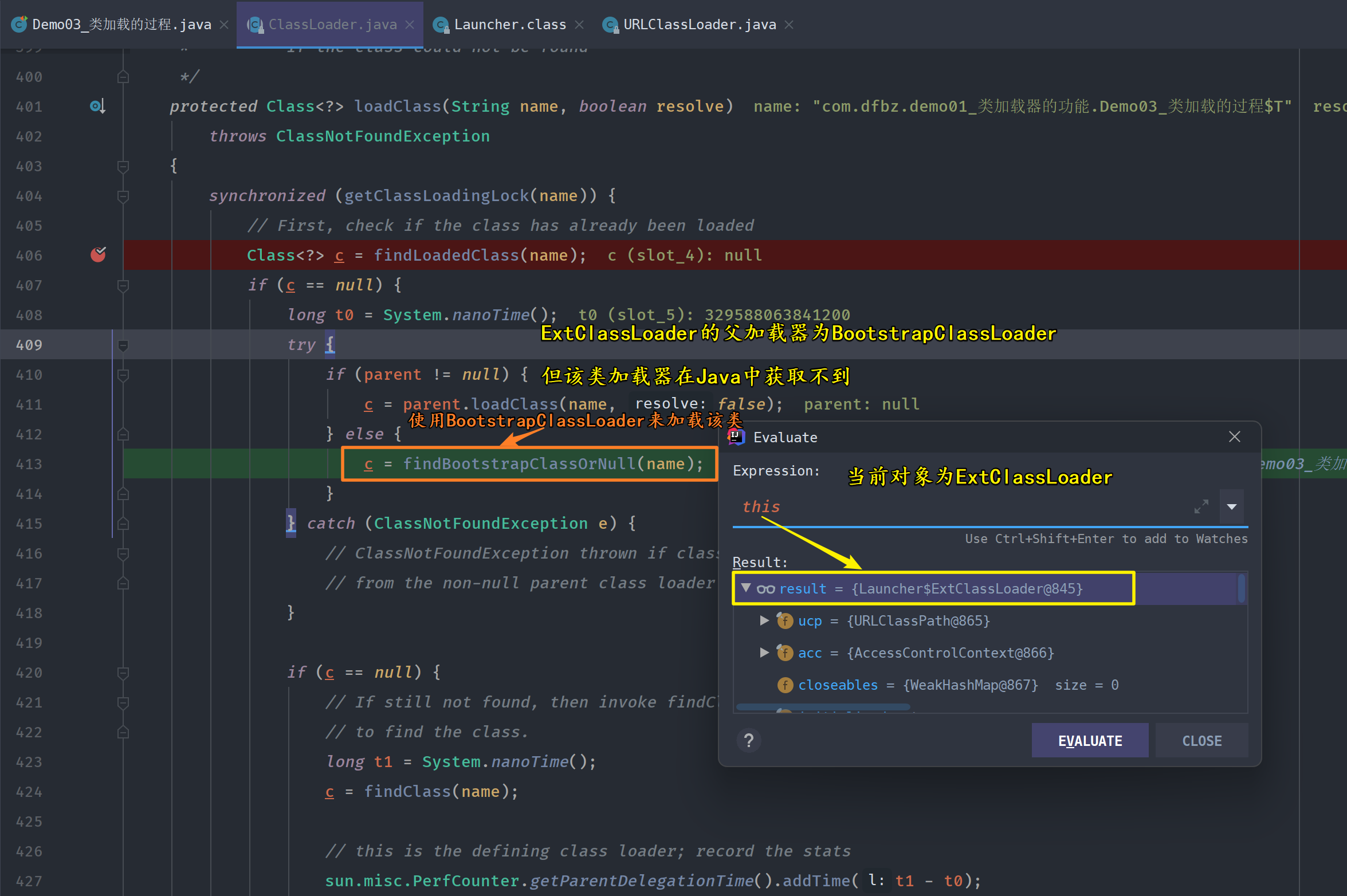The height and width of the screenshot is (896, 1347).
Task: Close the Evaluate dialog with X icon
Action: (x=1234, y=437)
